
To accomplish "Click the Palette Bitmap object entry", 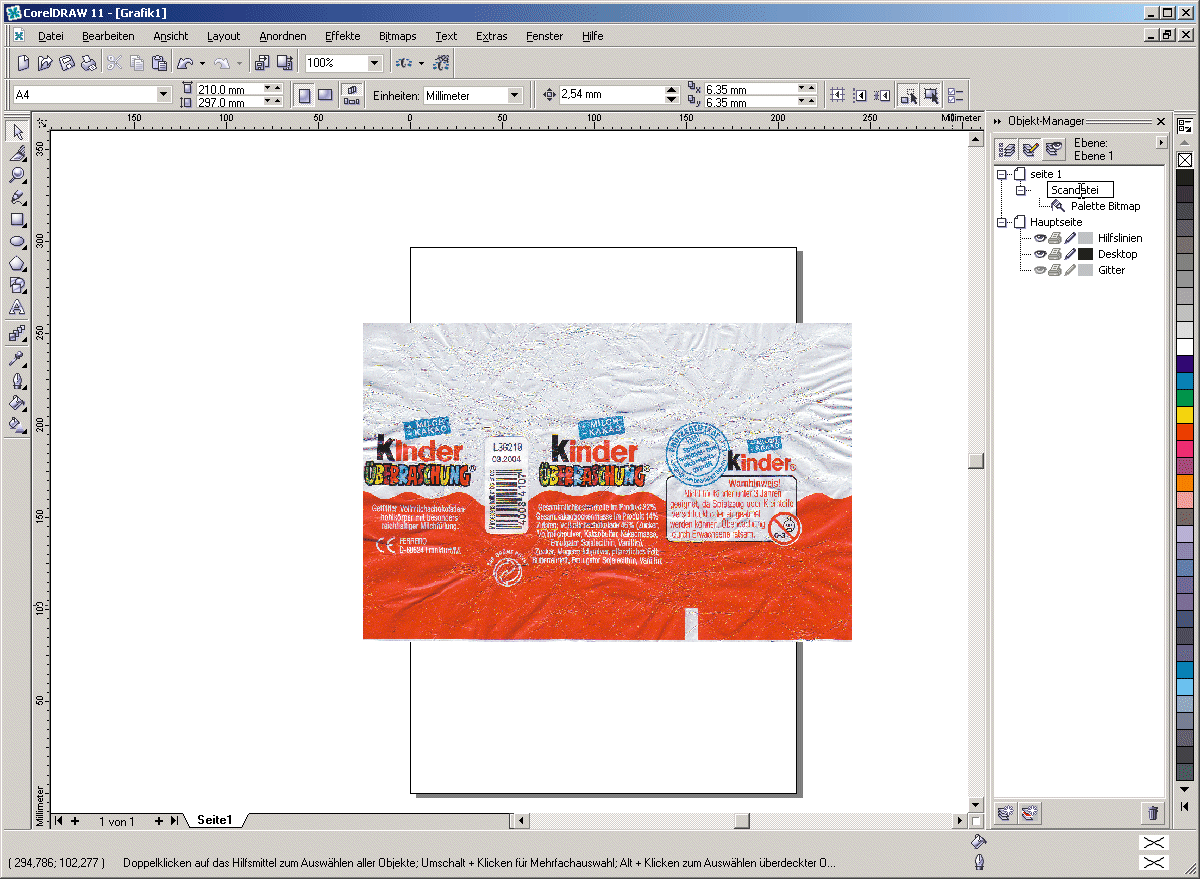I will click(1105, 206).
